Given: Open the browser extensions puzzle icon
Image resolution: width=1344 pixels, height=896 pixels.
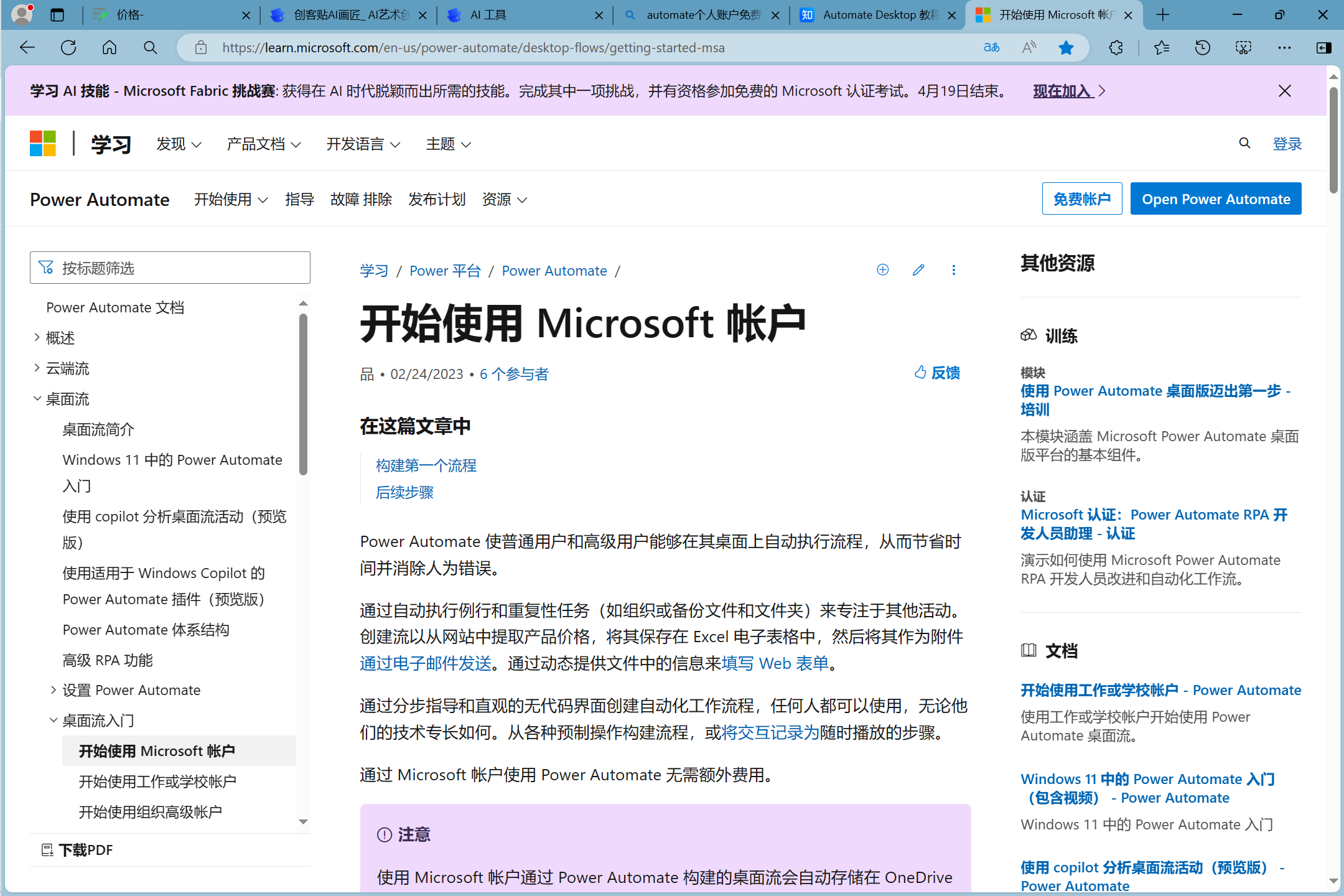Looking at the screenshot, I should tap(1116, 48).
